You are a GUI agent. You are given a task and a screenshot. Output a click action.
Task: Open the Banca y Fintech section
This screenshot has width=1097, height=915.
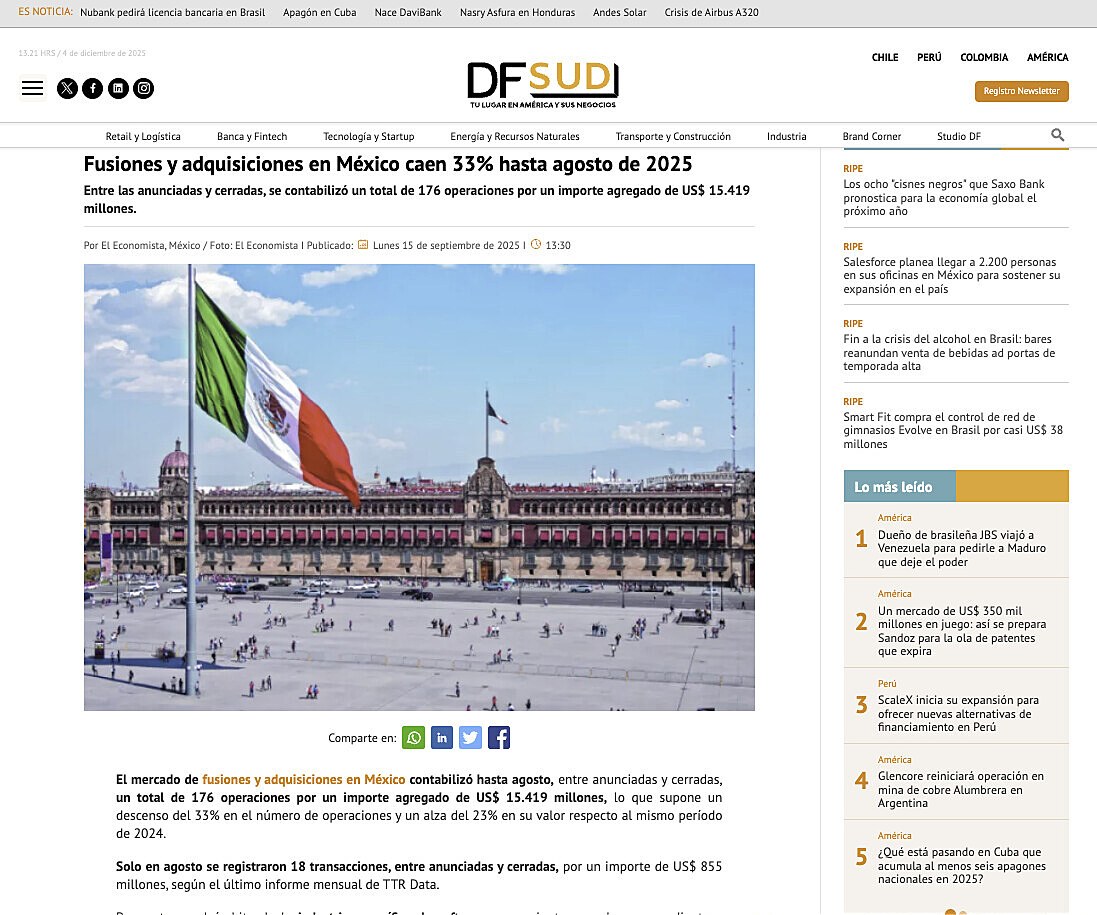click(x=251, y=135)
